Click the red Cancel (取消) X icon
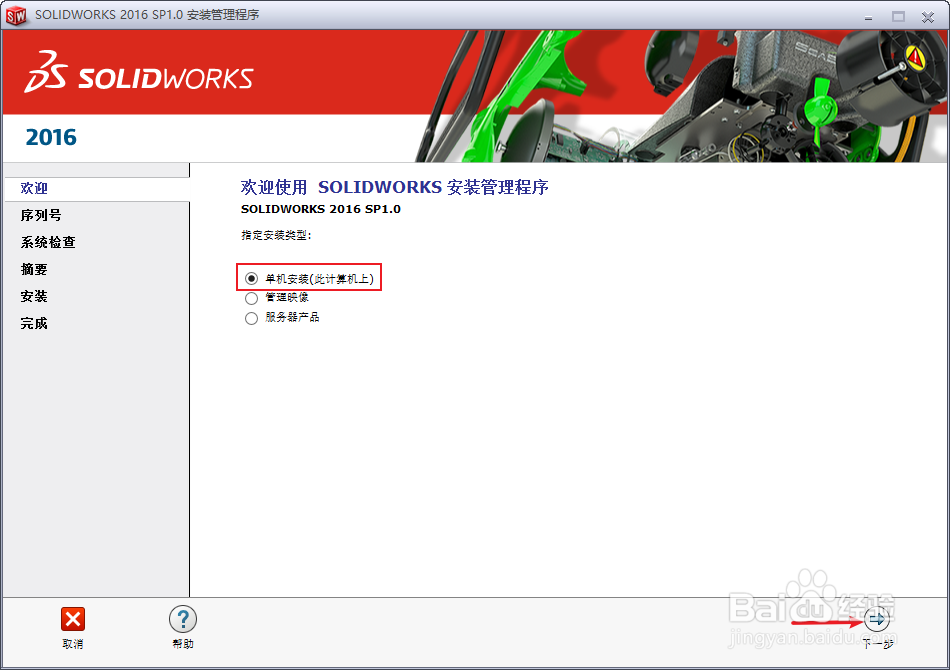Viewport: 950px width, 670px height. click(73, 619)
